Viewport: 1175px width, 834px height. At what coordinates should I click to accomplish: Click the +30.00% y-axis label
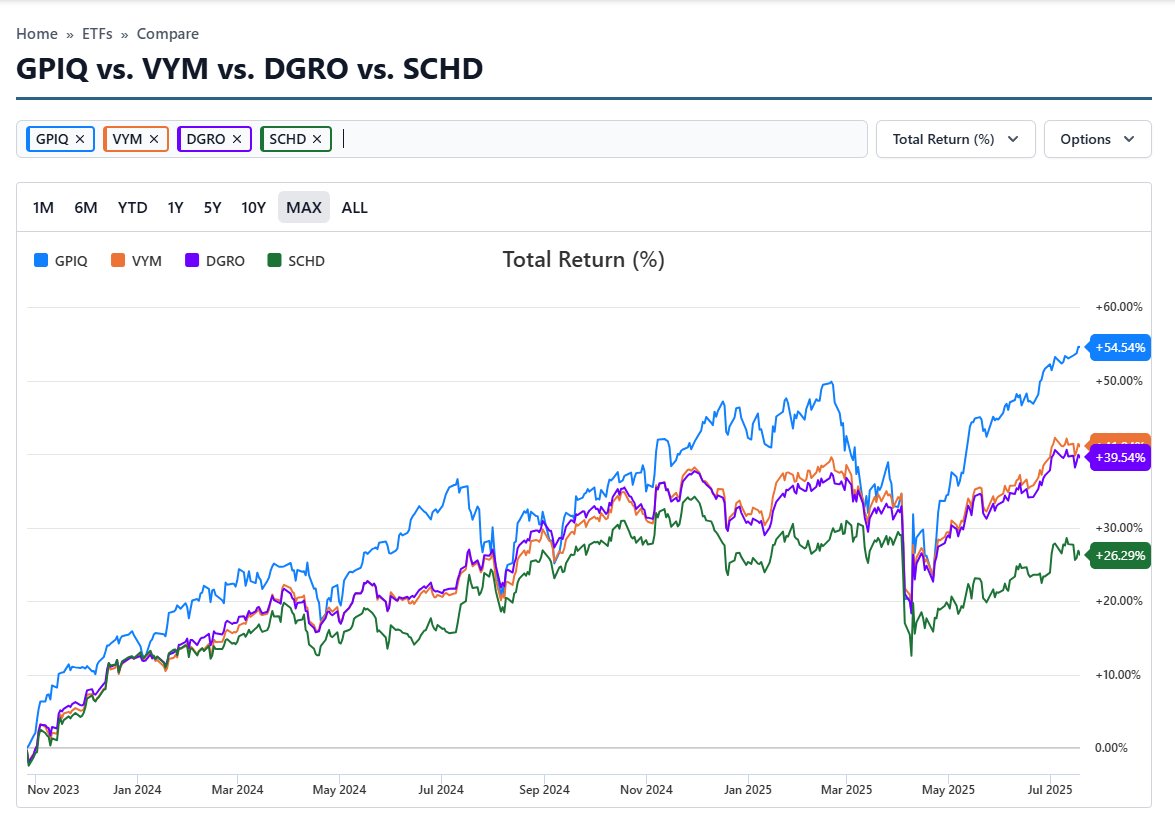point(1119,528)
